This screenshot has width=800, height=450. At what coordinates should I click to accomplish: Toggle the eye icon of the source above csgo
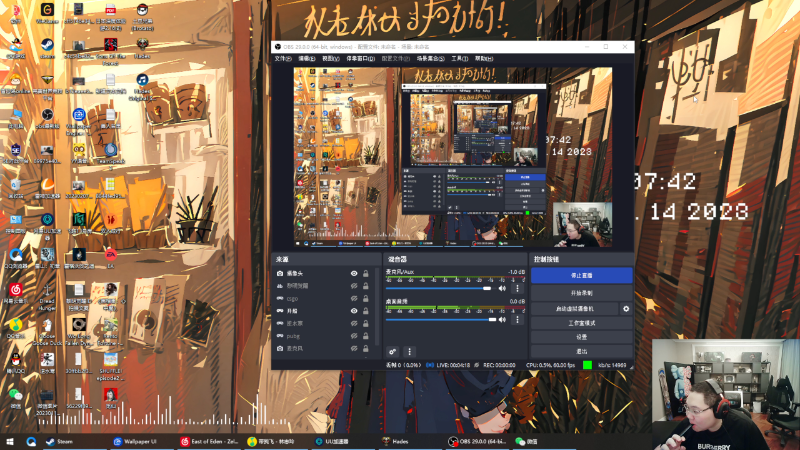pos(354,286)
